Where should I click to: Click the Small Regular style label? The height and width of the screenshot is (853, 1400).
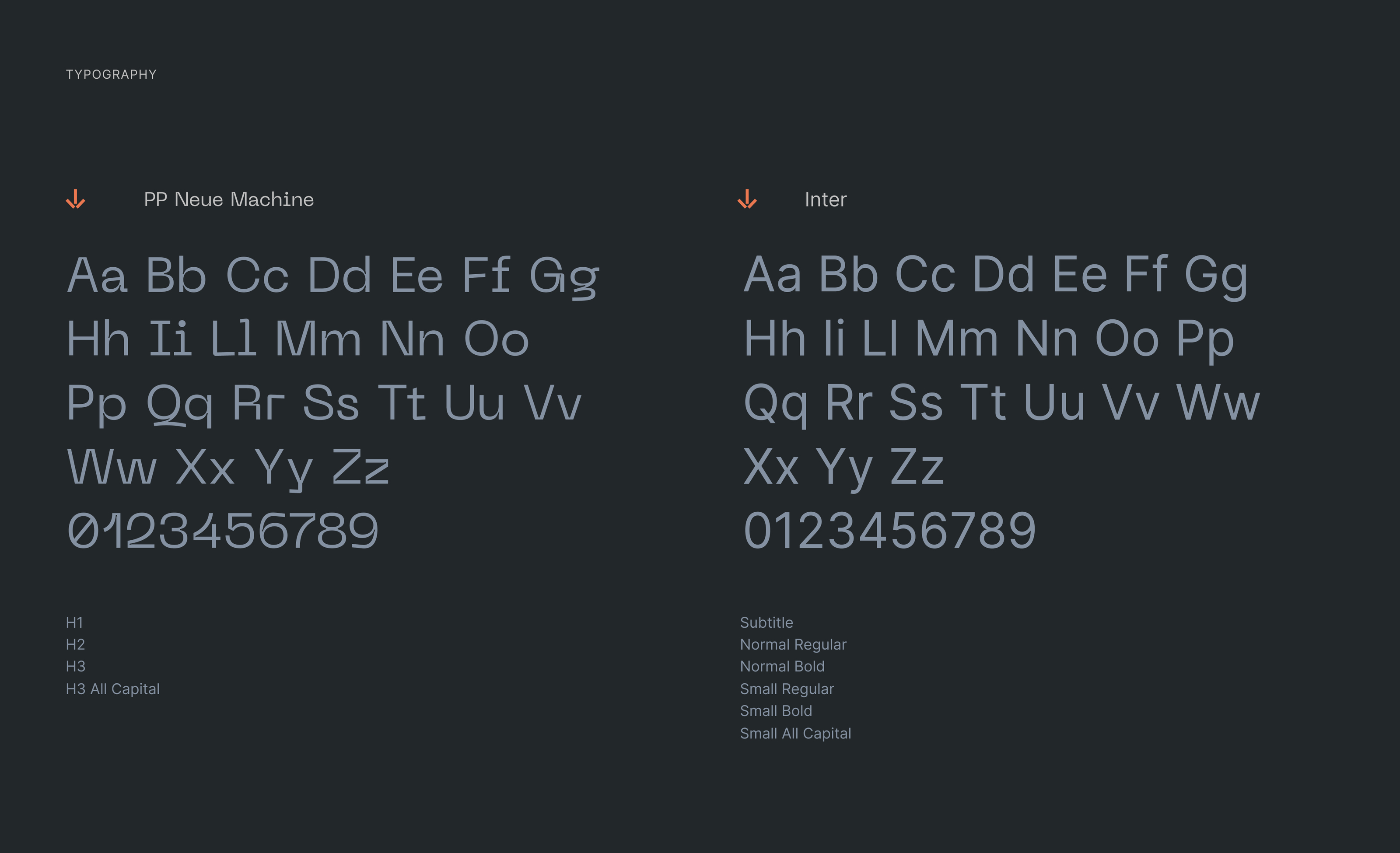(x=786, y=689)
